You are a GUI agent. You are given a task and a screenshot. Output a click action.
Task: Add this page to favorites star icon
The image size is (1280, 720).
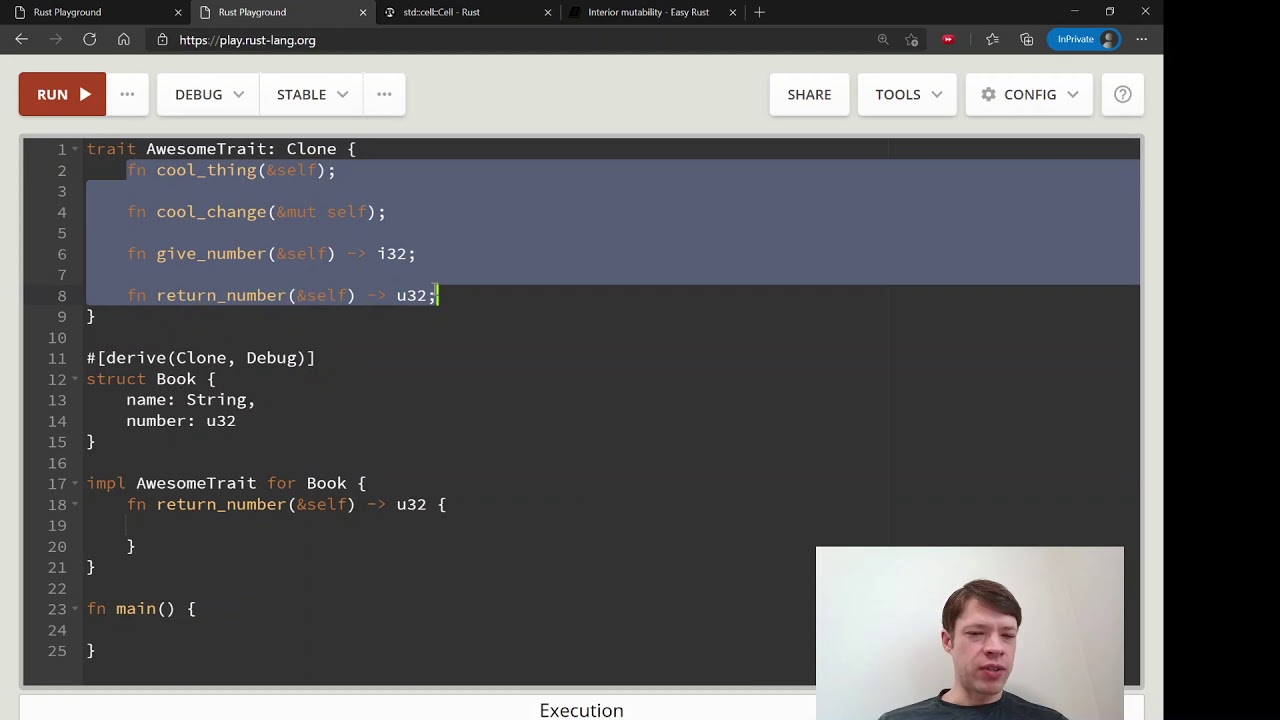pos(912,39)
